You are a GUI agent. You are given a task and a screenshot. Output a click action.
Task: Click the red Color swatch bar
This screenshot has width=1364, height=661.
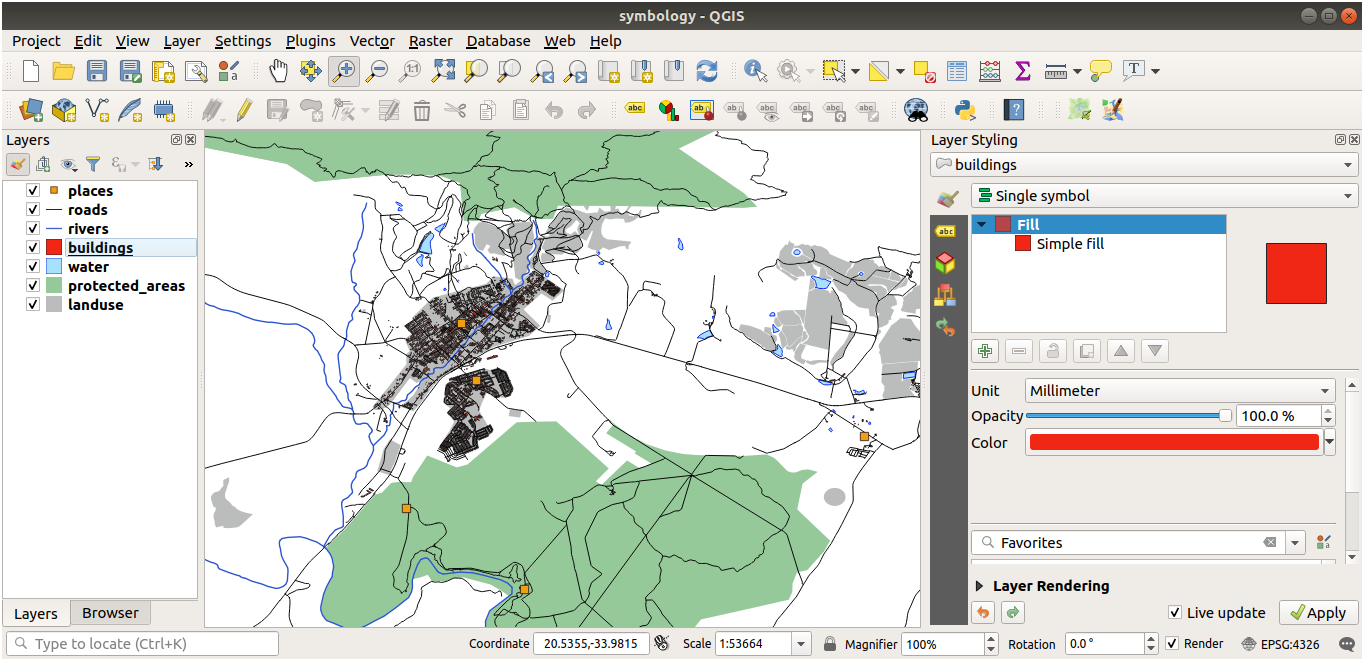click(x=1173, y=443)
